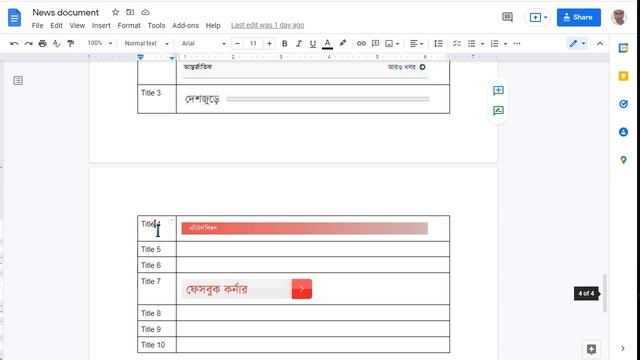Insert a checklist from toolbar

pyautogui.click(x=457, y=43)
